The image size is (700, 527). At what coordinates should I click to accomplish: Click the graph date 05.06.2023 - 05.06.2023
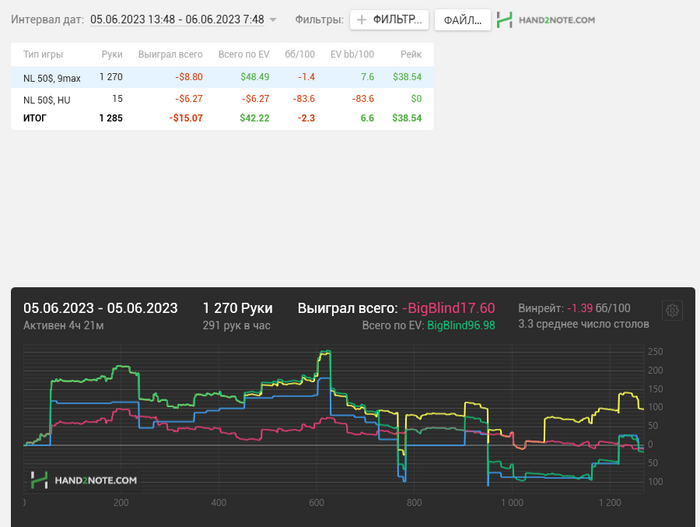point(100,308)
